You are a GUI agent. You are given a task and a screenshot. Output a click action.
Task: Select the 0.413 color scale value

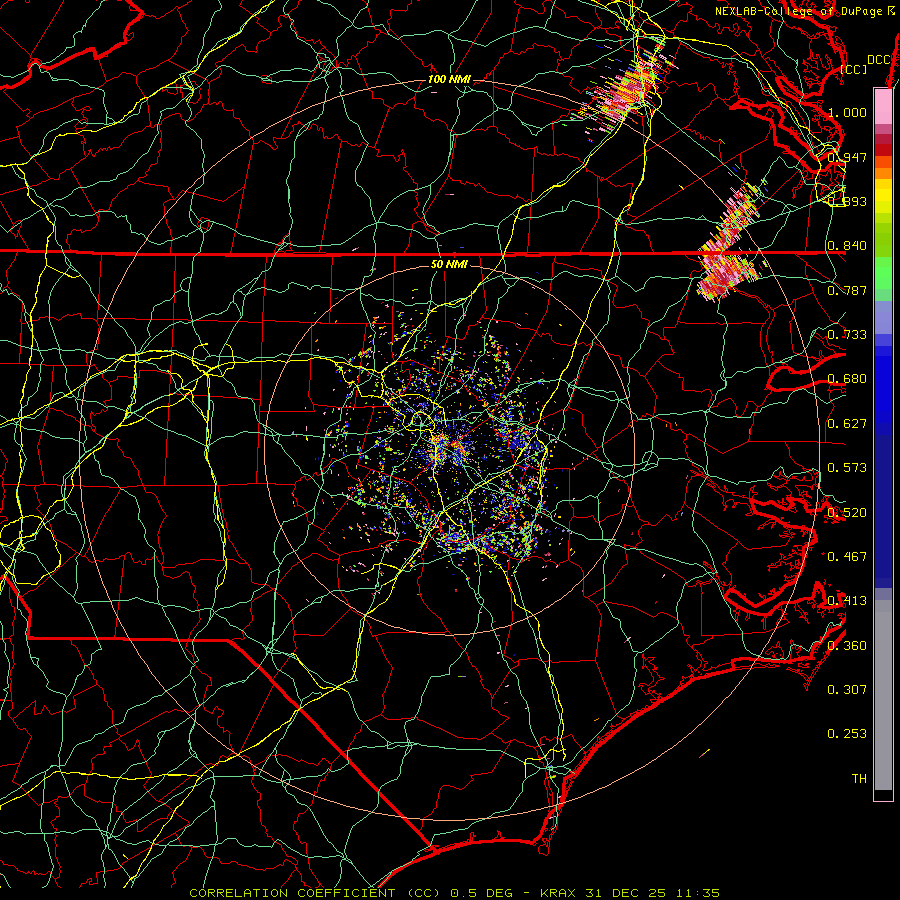847,601
